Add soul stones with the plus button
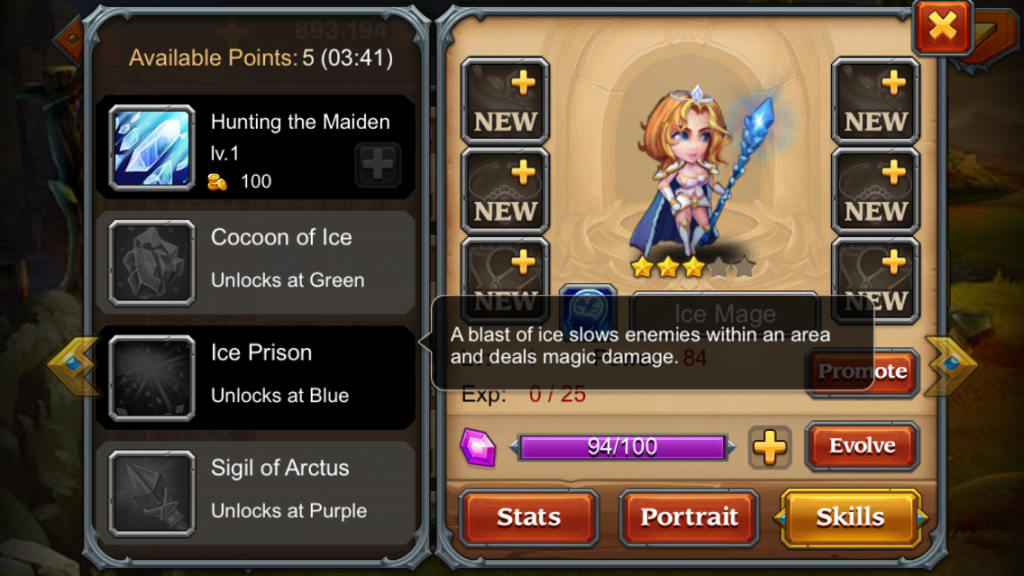 coord(769,448)
